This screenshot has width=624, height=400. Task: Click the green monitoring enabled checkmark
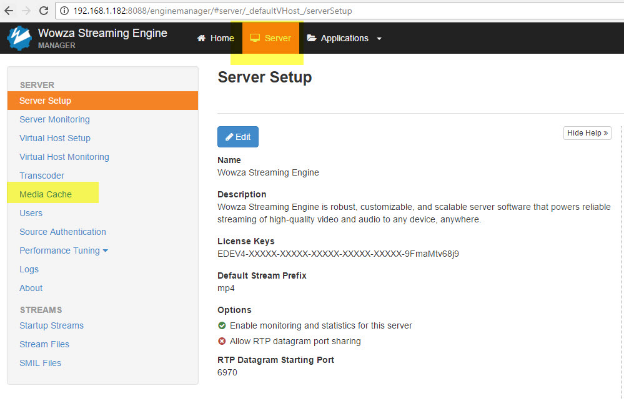222,325
